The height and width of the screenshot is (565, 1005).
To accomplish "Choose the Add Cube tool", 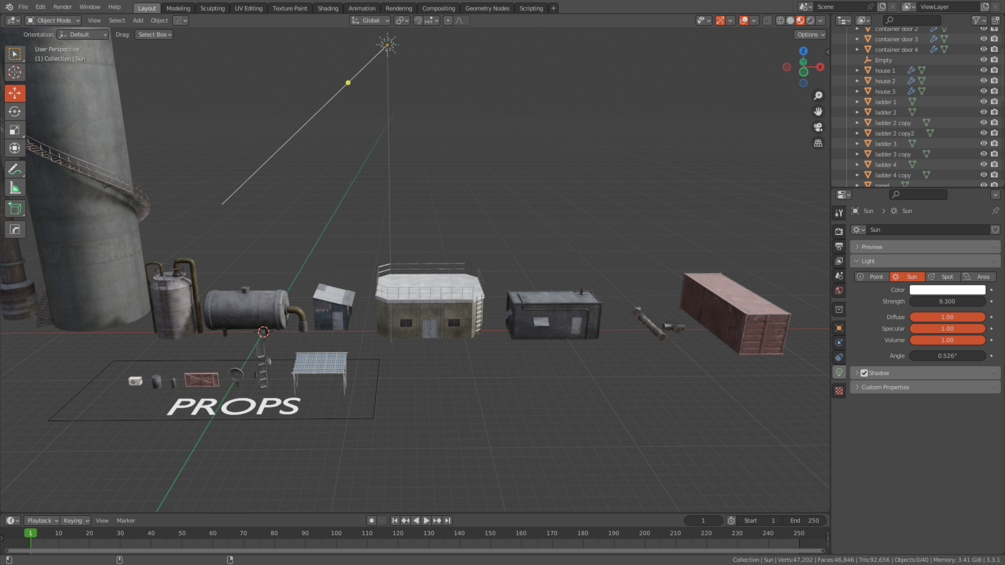I will click(x=15, y=209).
